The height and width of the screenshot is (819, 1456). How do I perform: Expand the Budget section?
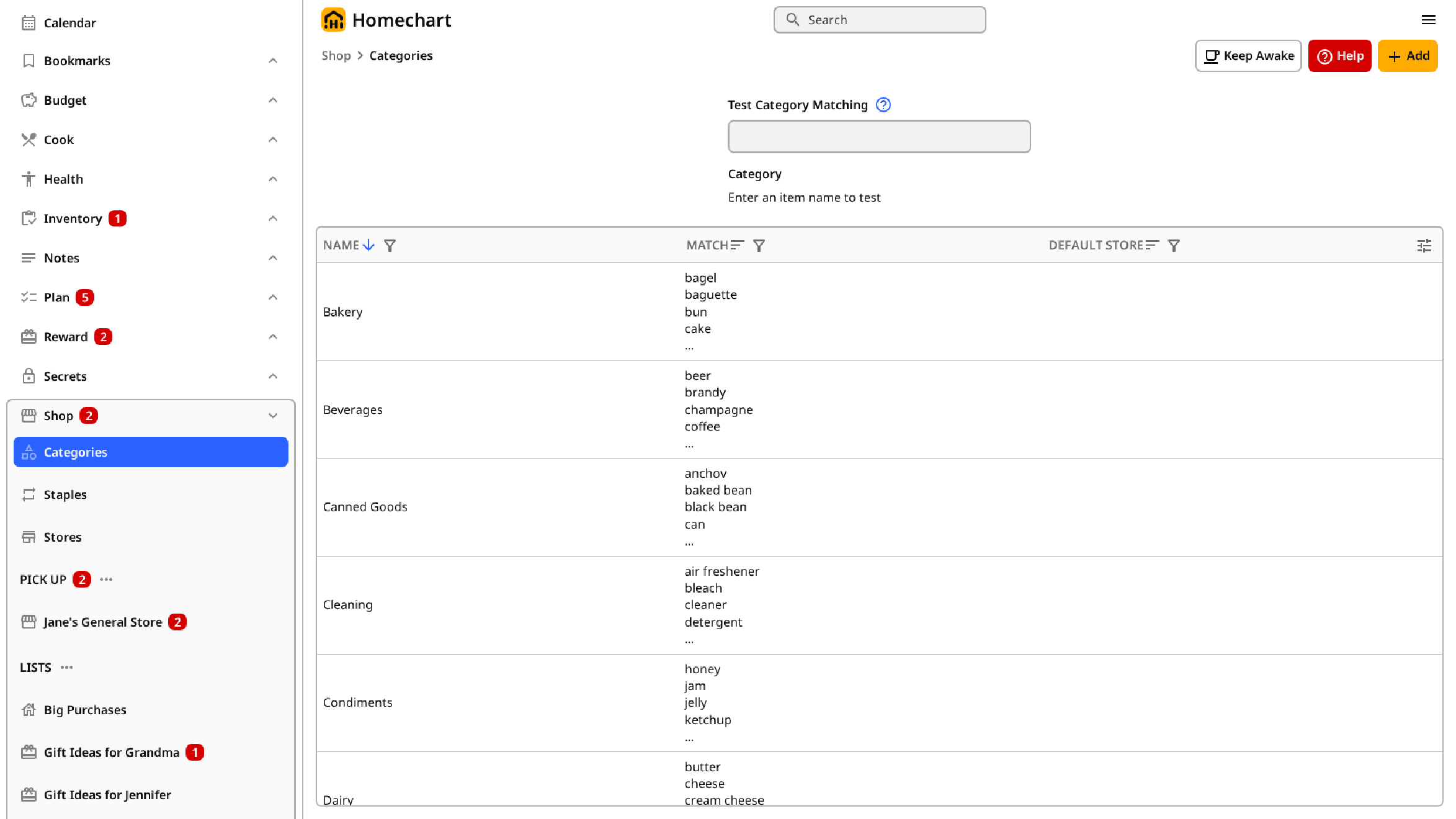[273, 100]
